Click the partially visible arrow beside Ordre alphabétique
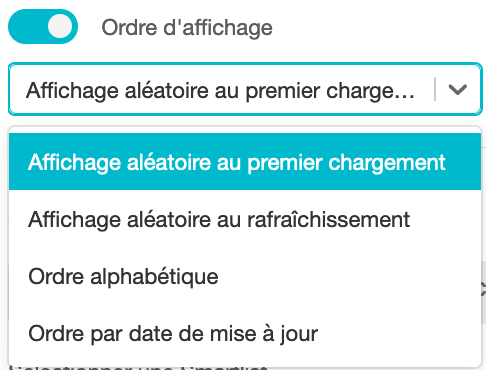This screenshot has height=370, width=486. click(483, 289)
